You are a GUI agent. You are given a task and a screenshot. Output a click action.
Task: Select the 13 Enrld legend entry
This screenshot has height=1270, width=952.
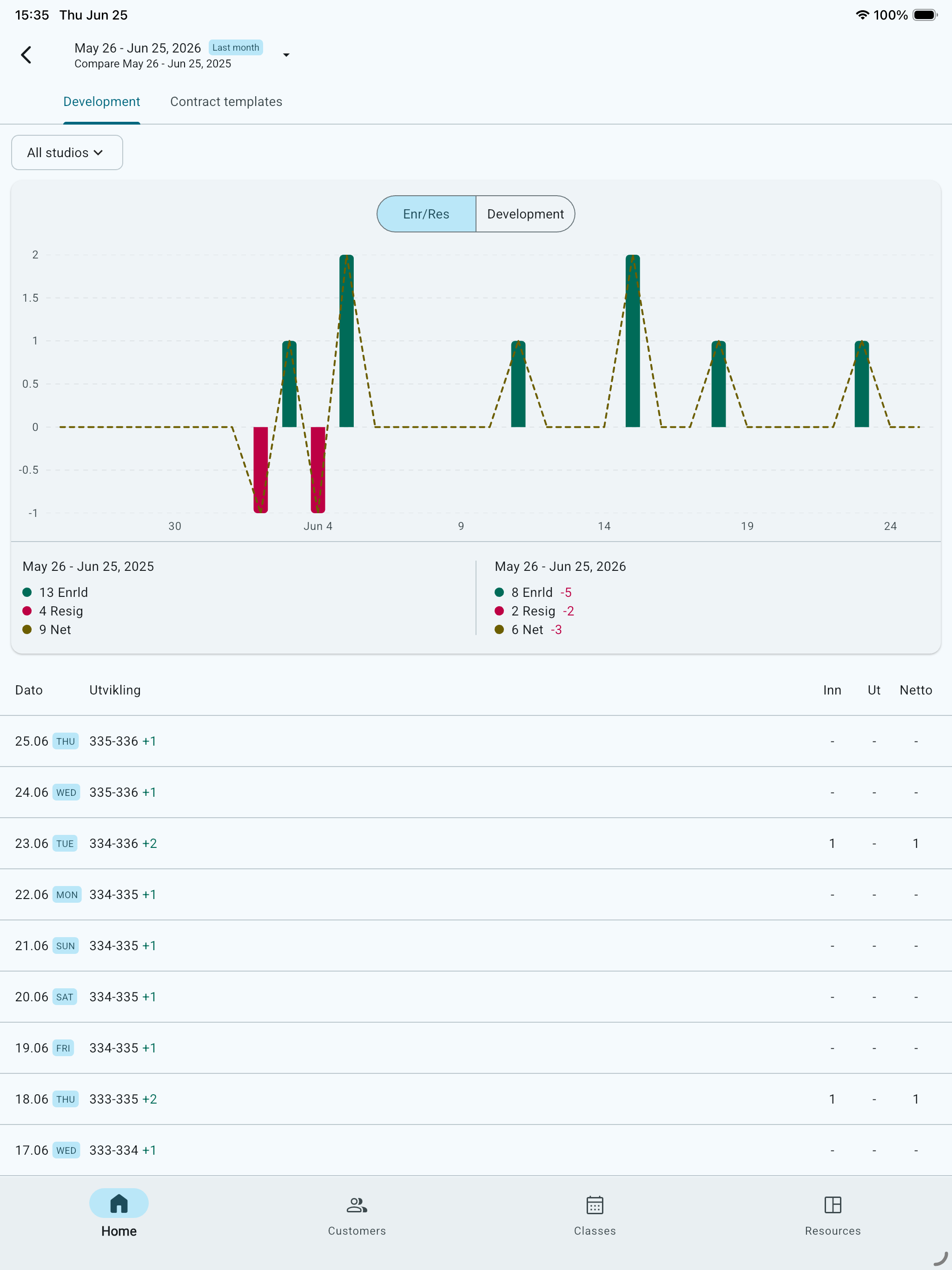point(56,593)
